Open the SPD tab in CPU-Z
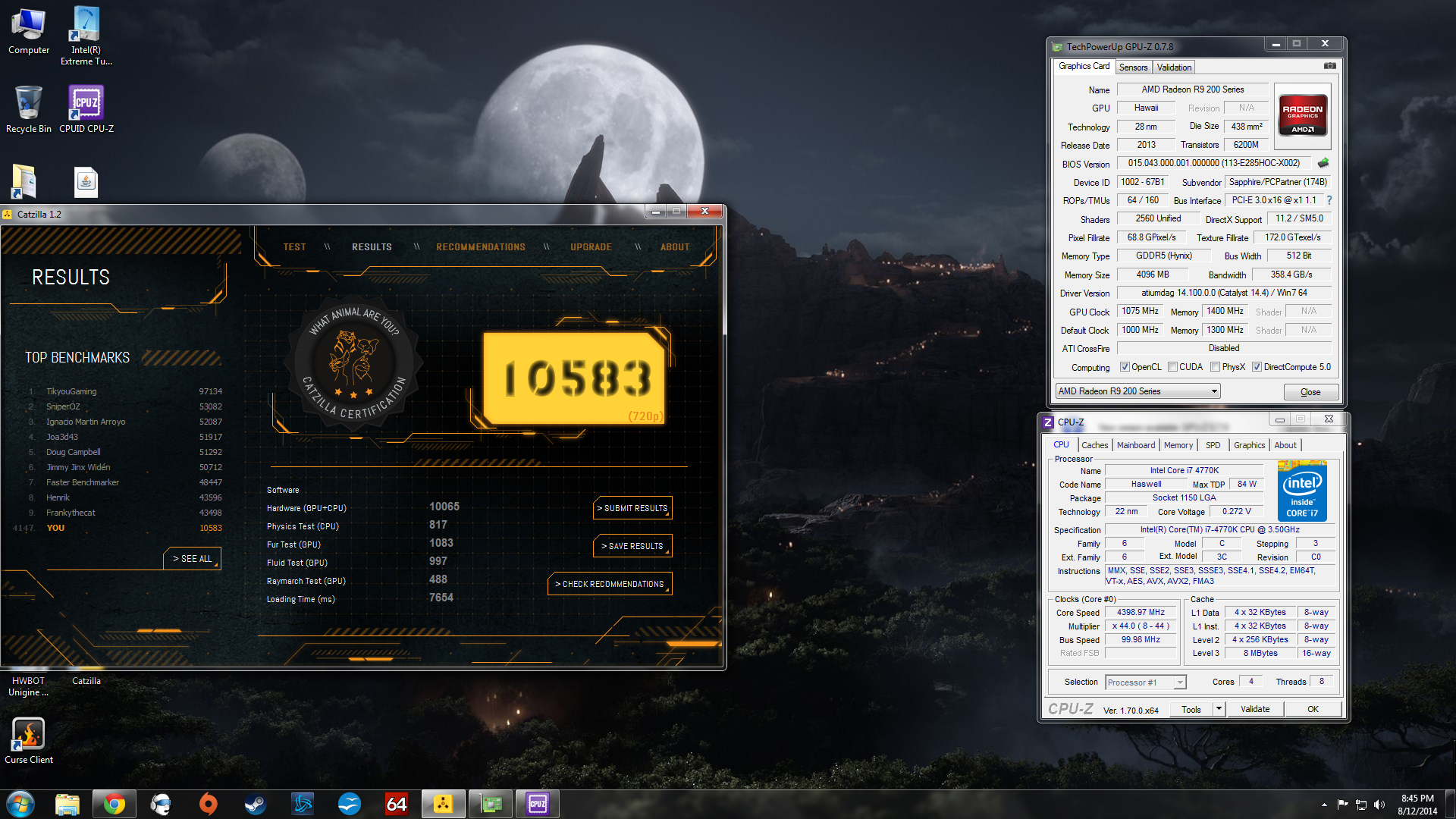Image resolution: width=1456 pixels, height=819 pixels. pyautogui.click(x=1213, y=445)
